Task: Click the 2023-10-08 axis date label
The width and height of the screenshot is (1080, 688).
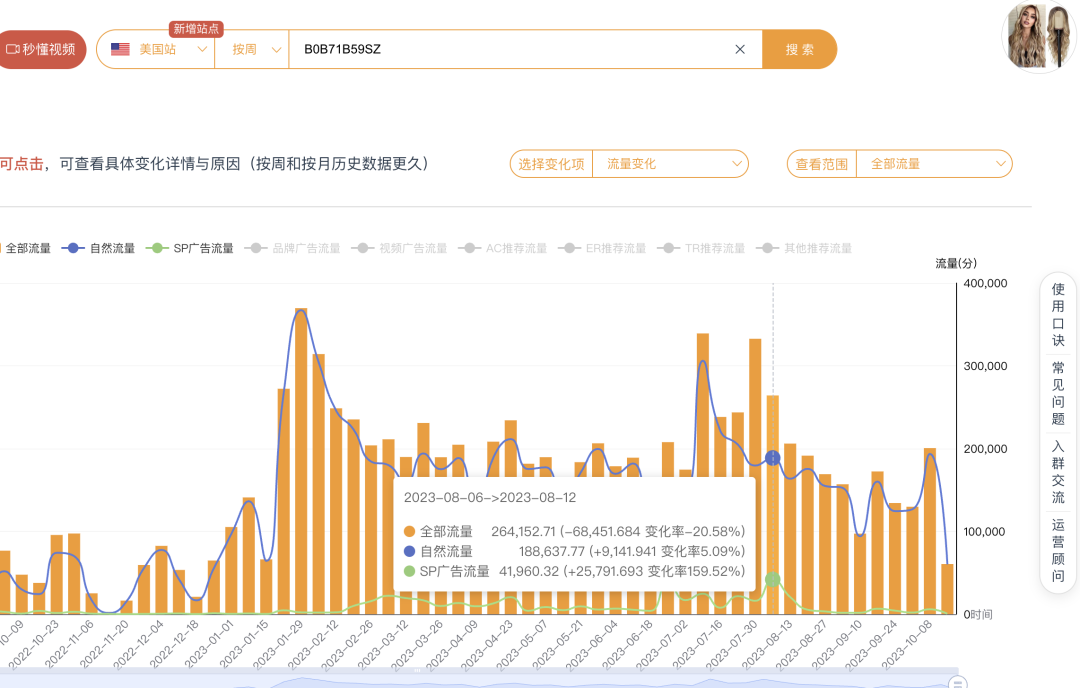Action: (x=906, y=644)
